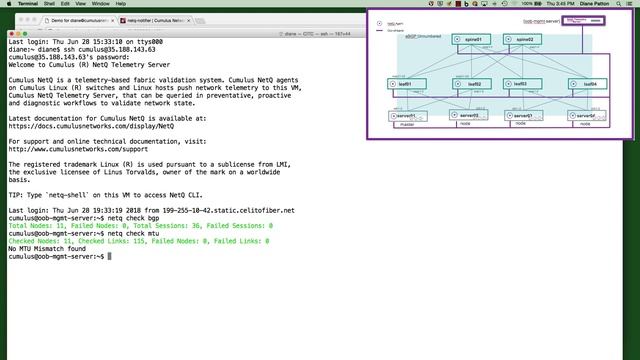Click the spine01 node in topology diagram
The image size is (640, 360).
[x=471, y=40]
